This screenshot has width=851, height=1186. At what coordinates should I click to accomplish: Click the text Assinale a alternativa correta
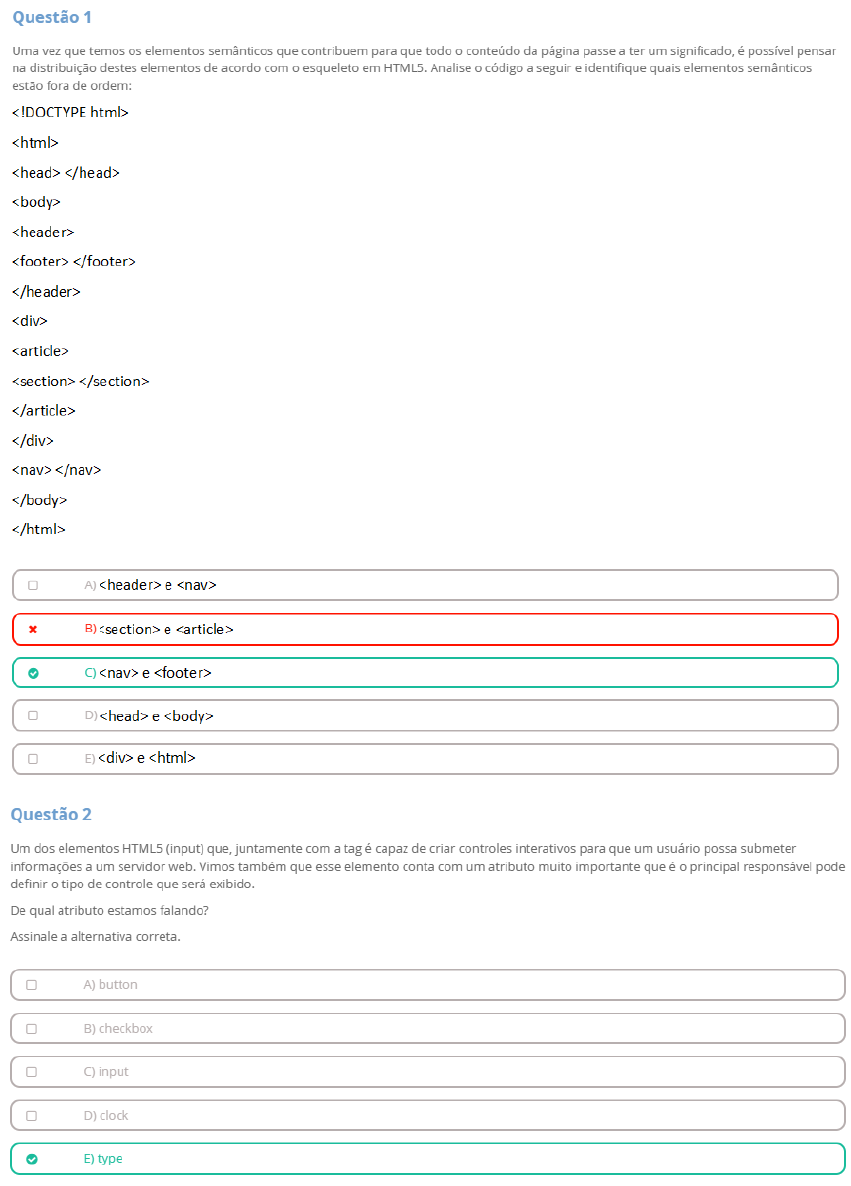click(x=95, y=937)
